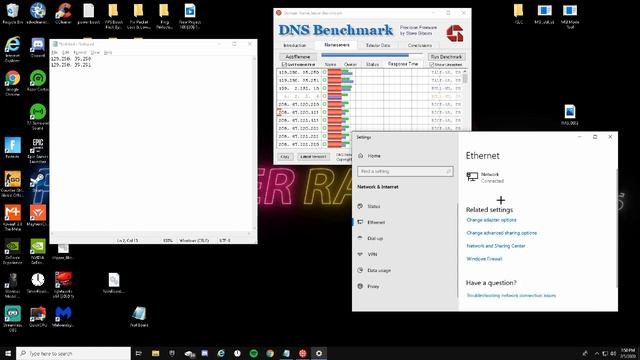Open Network and Sharing Center link

click(x=496, y=246)
